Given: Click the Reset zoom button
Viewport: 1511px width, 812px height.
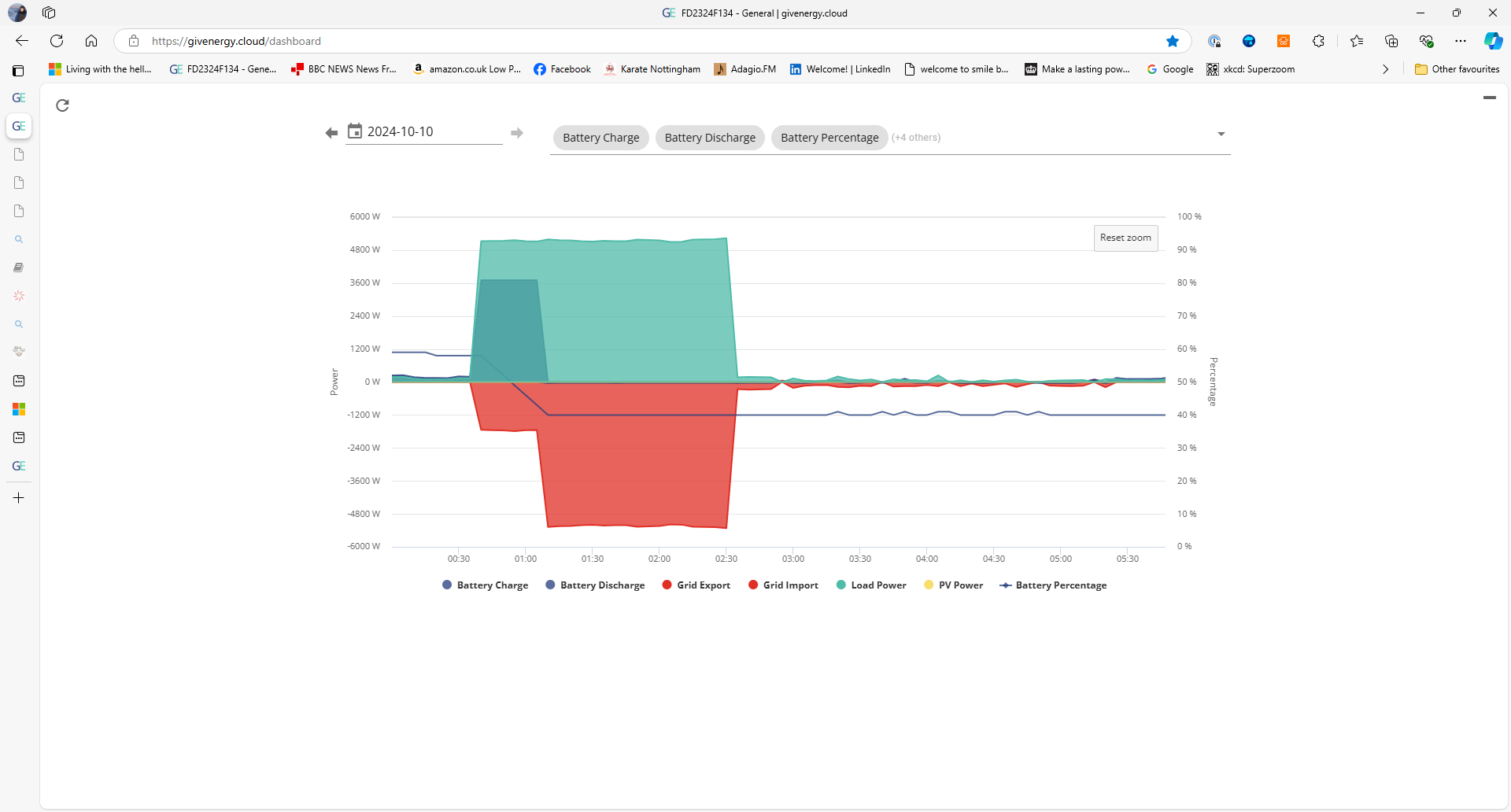Looking at the screenshot, I should [1125, 238].
